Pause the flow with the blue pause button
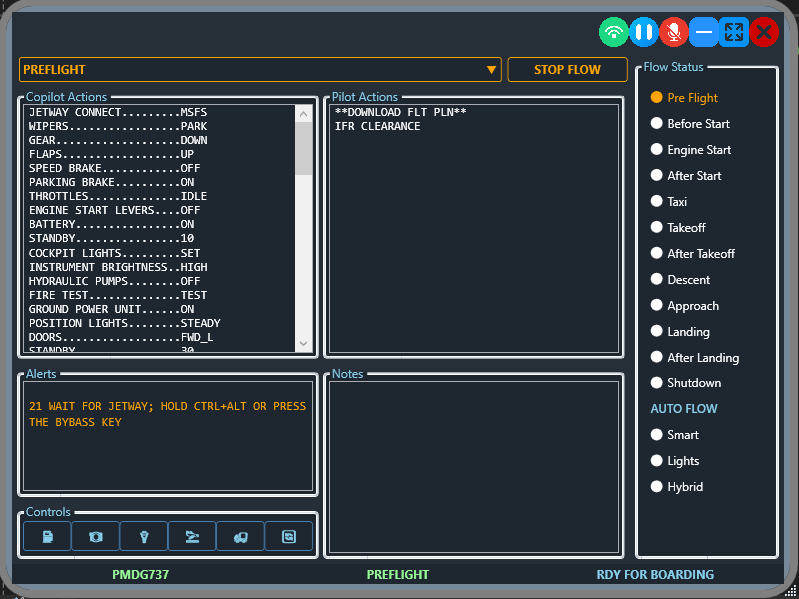Screen dimensions: 799x599 tap(643, 32)
